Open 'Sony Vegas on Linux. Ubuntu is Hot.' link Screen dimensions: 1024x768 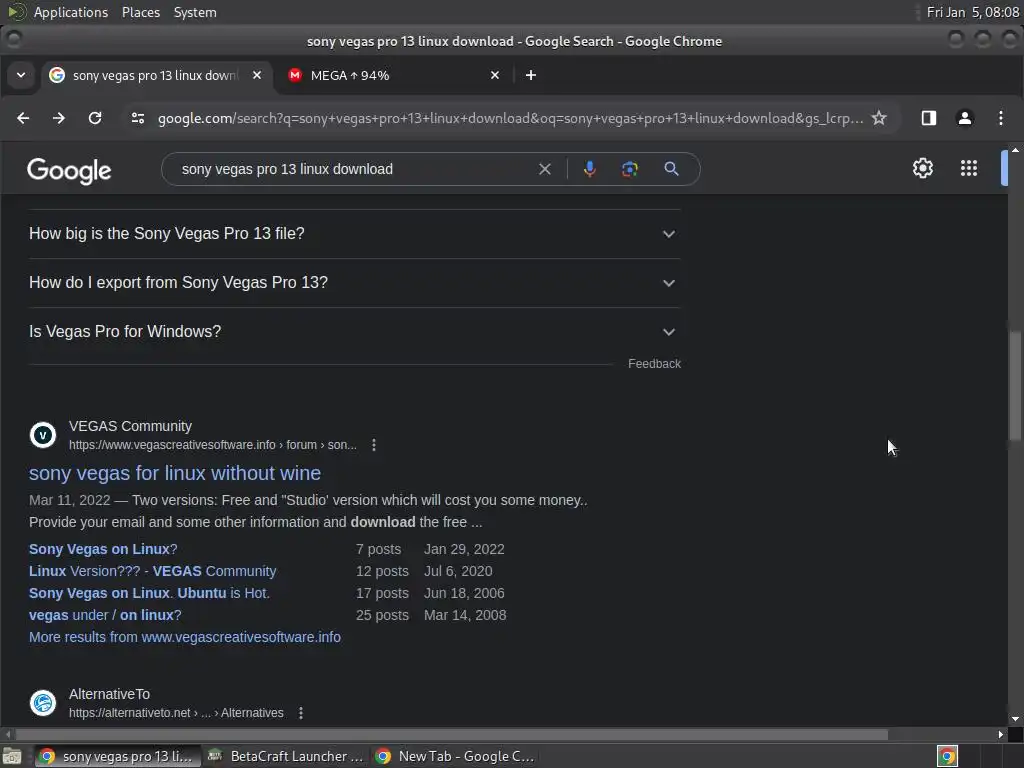pyautogui.click(x=150, y=594)
